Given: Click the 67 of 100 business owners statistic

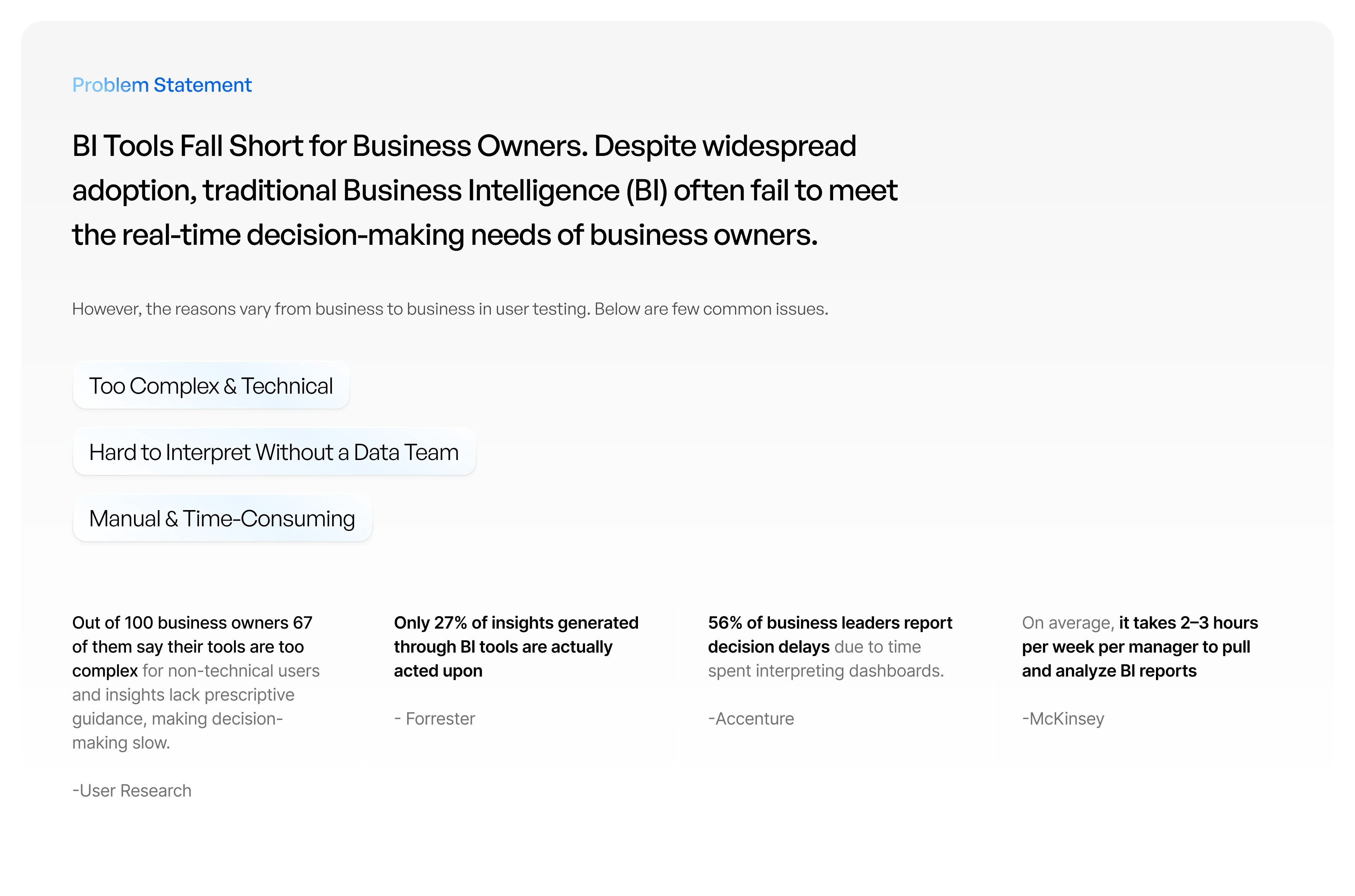Looking at the screenshot, I should click(x=196, y=682).
